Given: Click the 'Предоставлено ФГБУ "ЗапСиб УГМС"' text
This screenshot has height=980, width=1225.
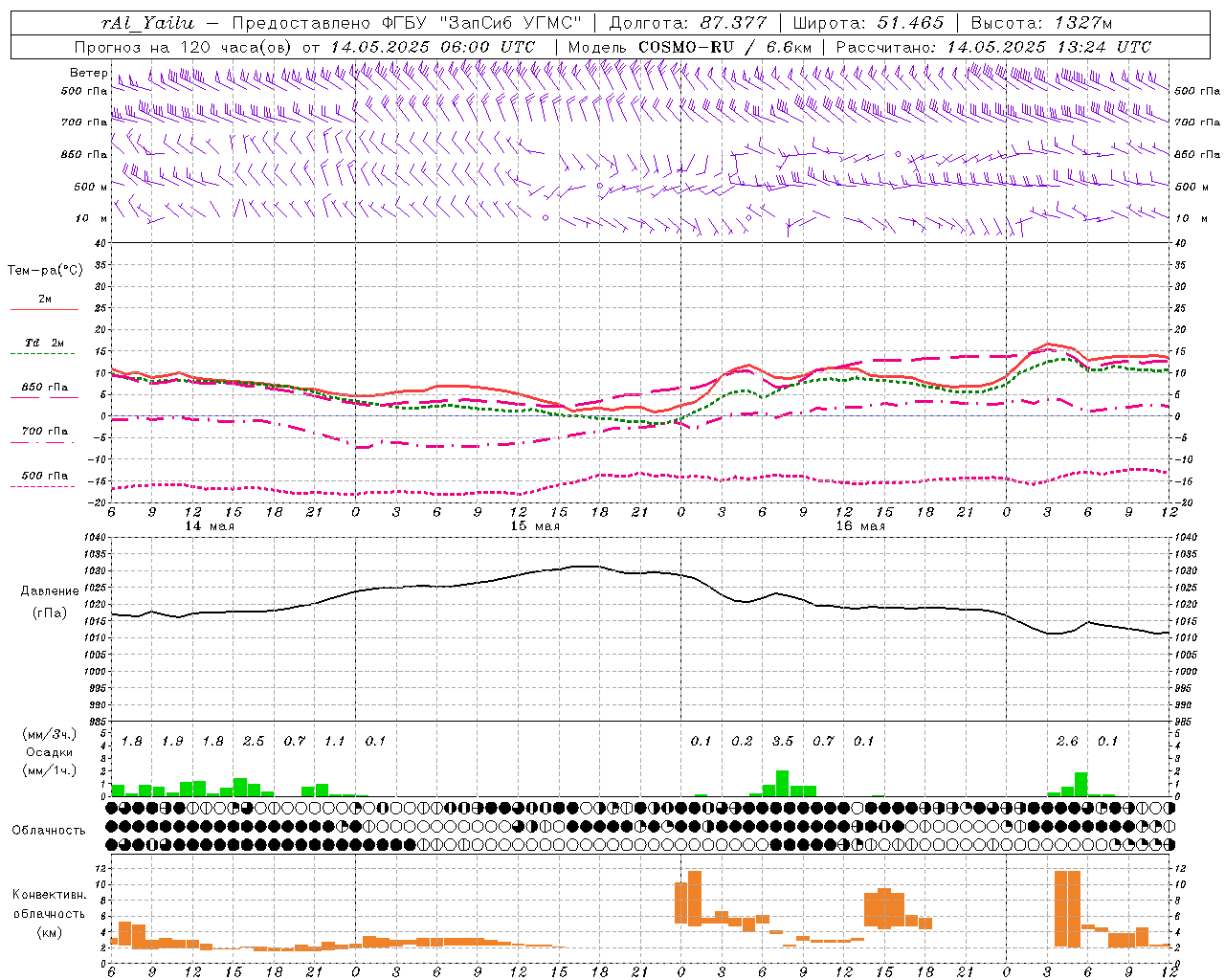Looking at the screenshot, I should pos(408,23).
